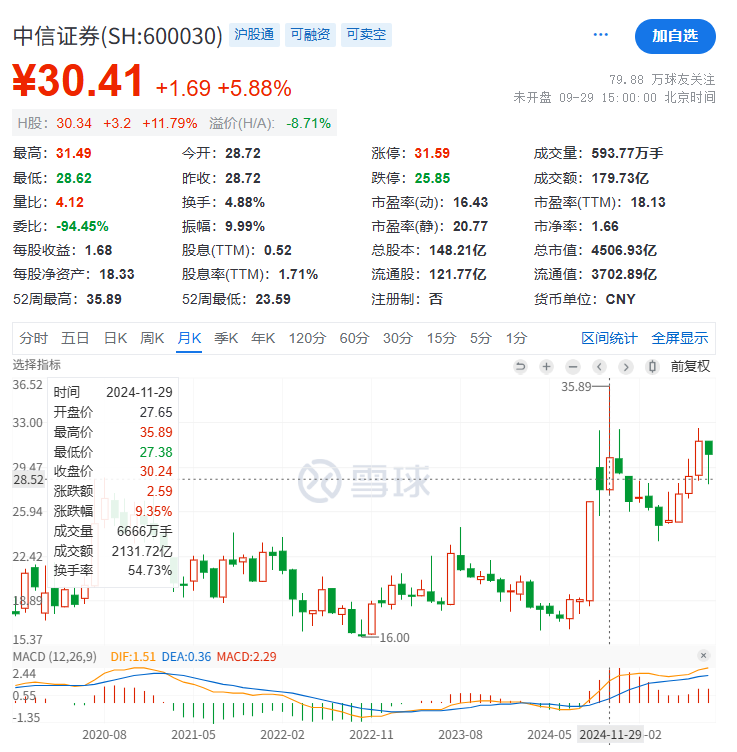The height and width of the screenshot is (752, 737).
Task: Click the H股 price 30.34
Action: click(x=74, y=123)
